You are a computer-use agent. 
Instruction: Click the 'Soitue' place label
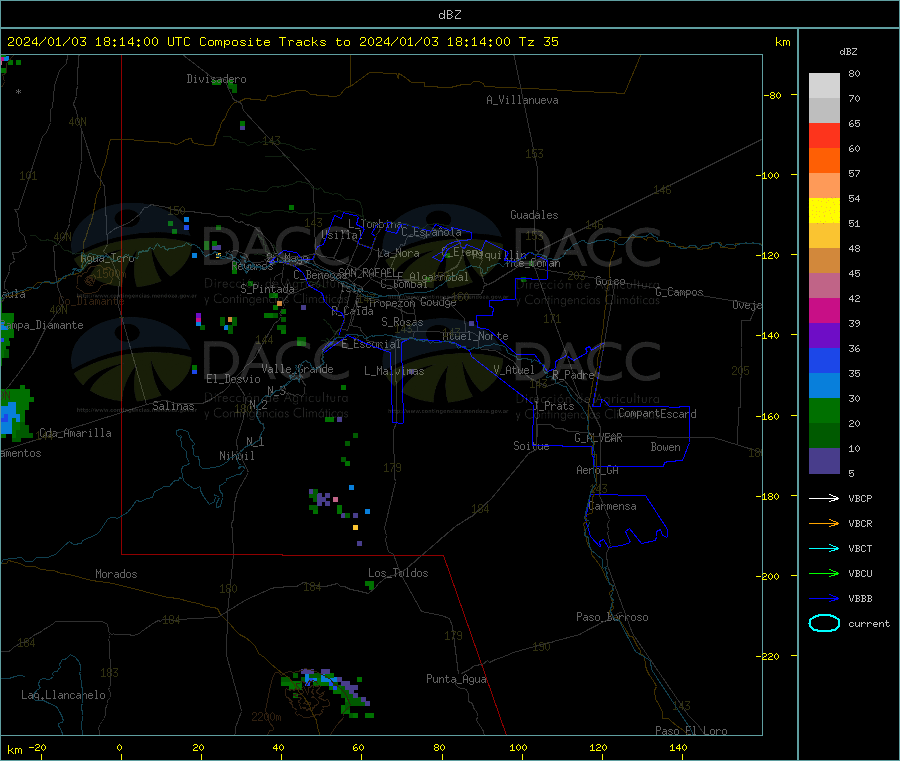(x=531, y=446)
